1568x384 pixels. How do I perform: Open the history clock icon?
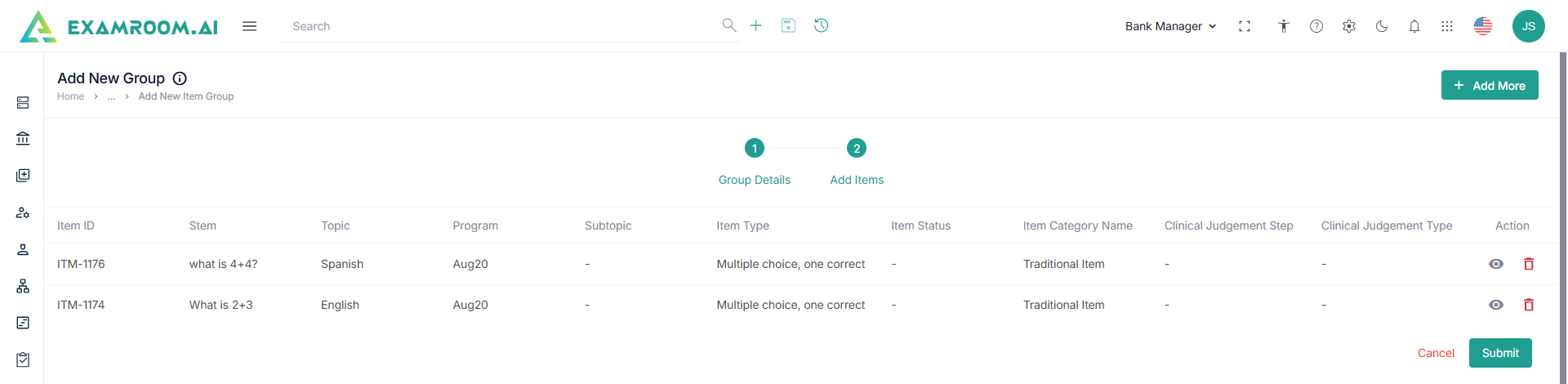[x=822, y=26]
